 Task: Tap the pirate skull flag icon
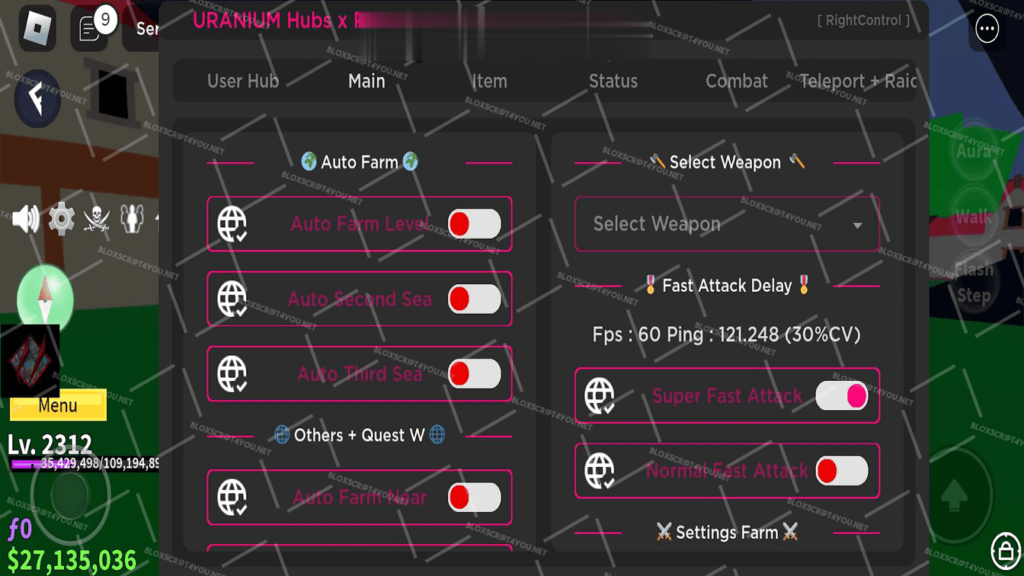click(97, 217)
